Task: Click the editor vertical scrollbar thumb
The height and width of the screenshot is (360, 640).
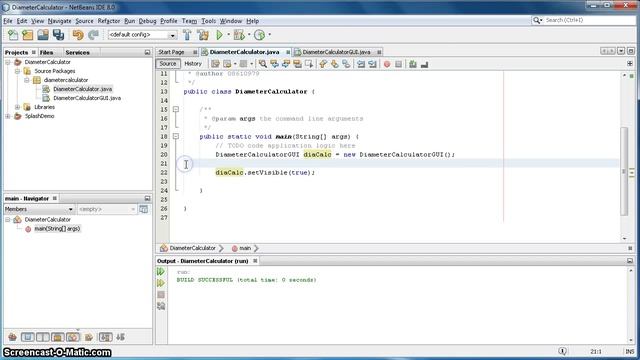Action: click(x=624, y=171)
